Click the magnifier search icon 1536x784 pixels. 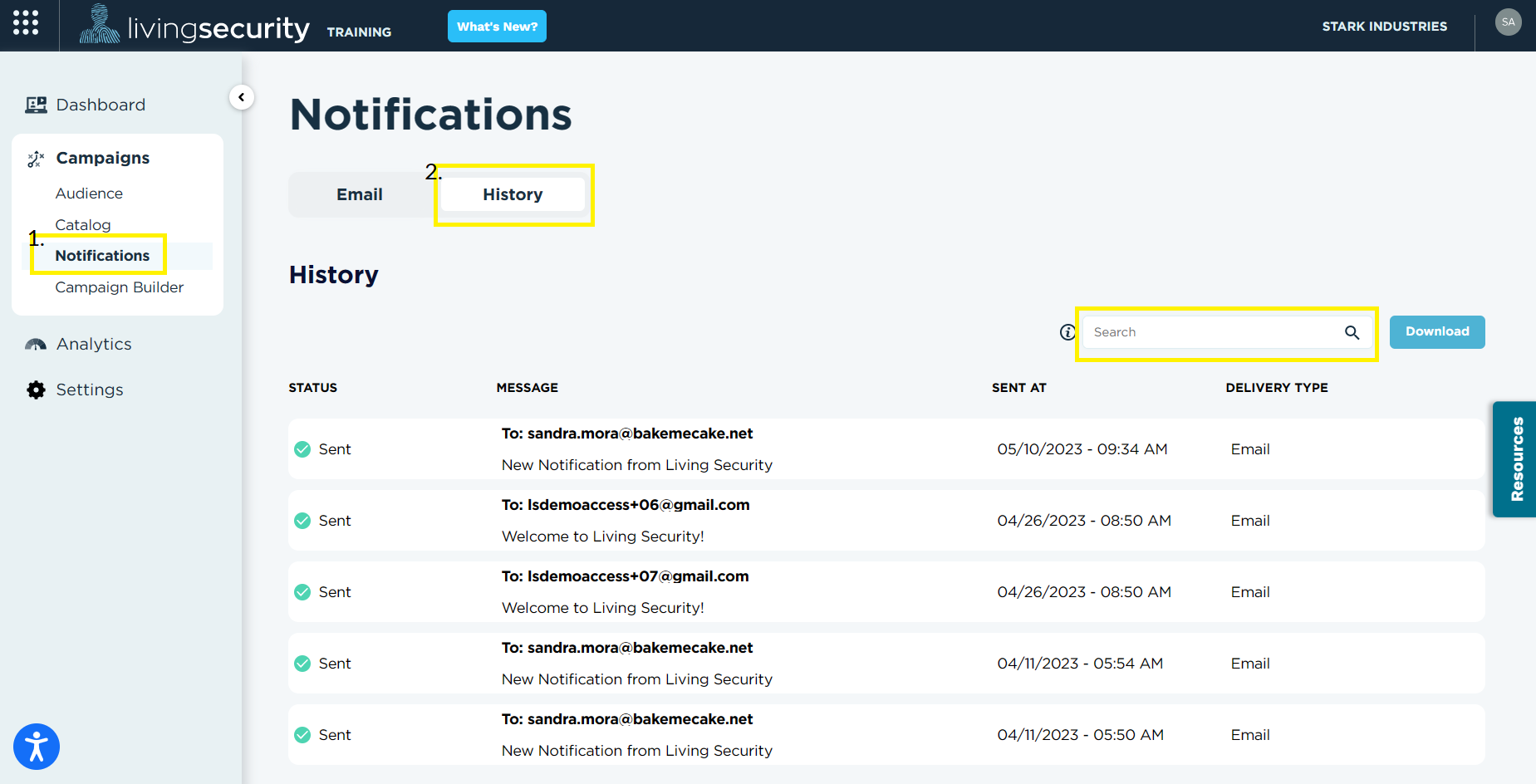[x=1352, y=332]
